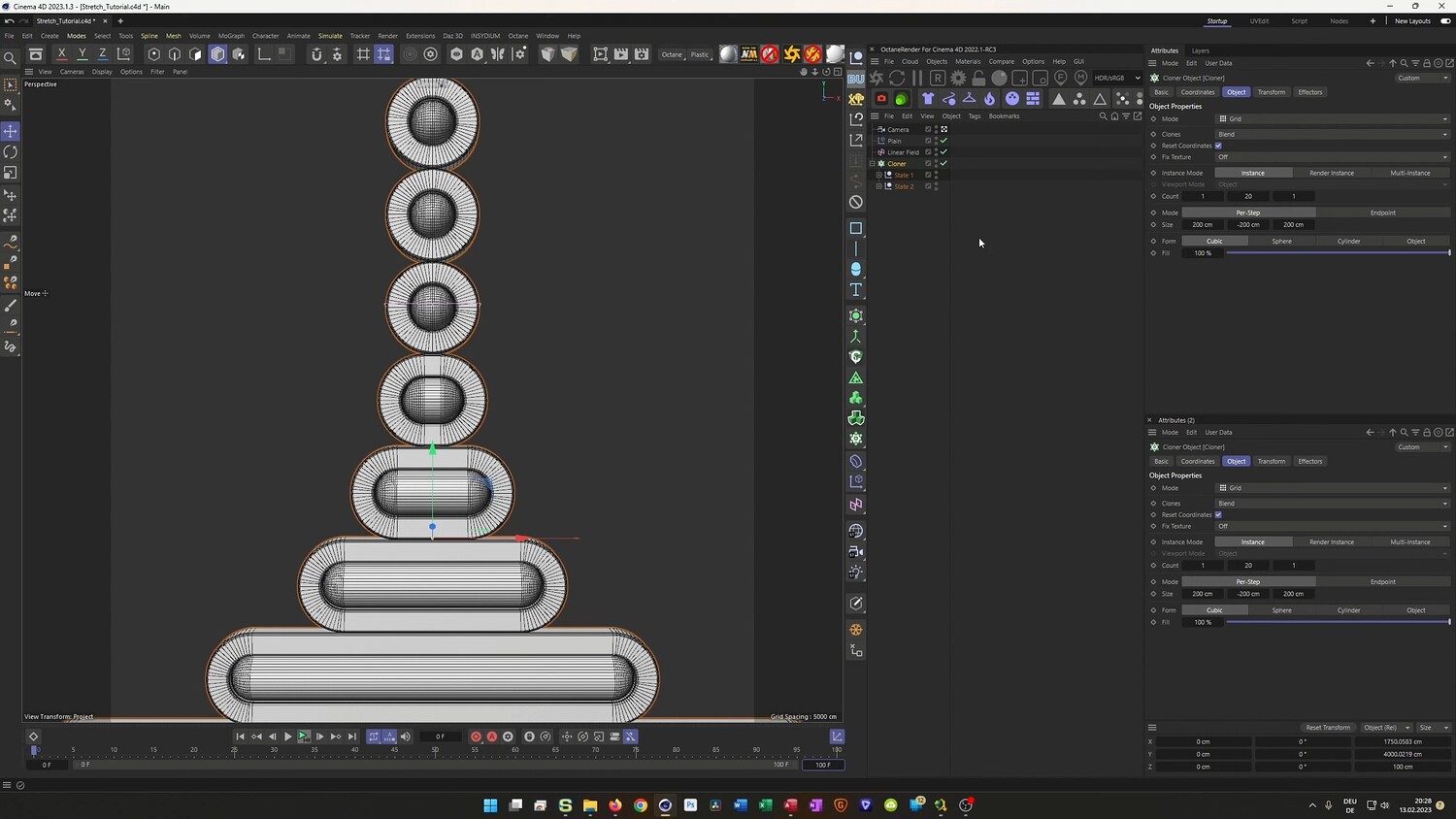
Task: Switch to Effectors tab in upper Attributes
Action: tap(1310, 92)
